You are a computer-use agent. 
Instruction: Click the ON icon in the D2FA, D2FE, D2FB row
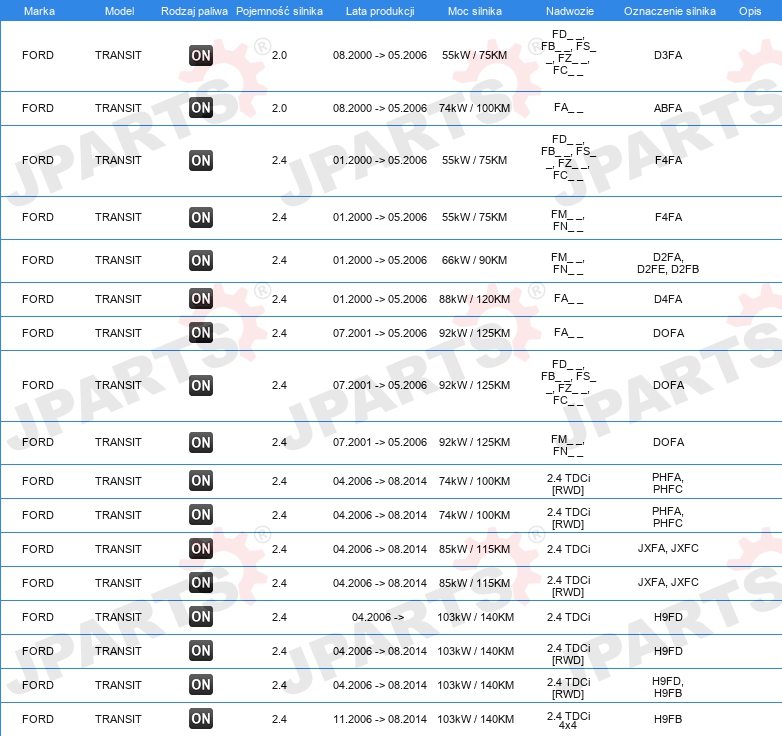(201, 260)
